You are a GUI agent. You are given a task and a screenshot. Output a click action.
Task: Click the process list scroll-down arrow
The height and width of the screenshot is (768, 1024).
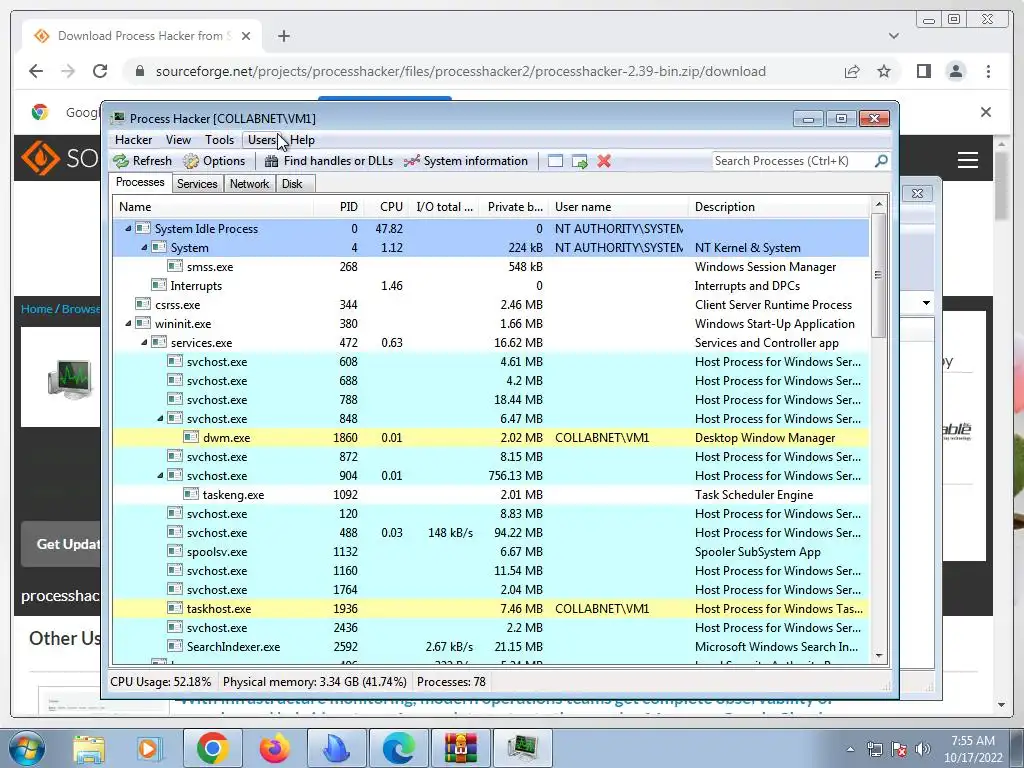click(x=878, y=655)
